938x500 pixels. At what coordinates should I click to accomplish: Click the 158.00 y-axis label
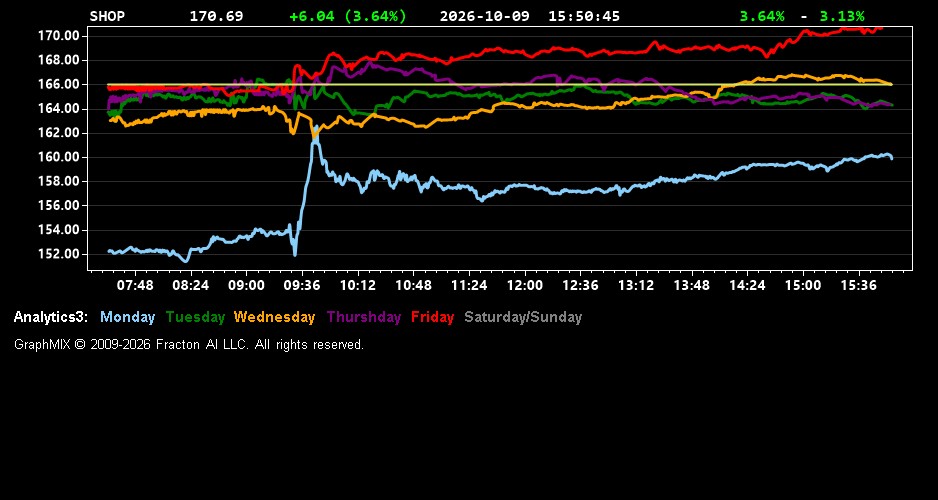[x=57, y=181]
